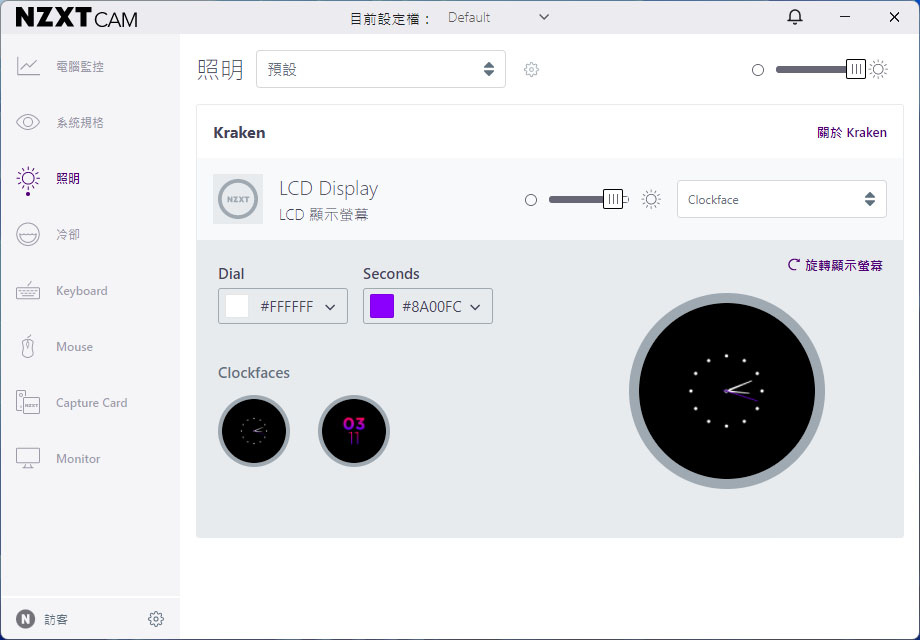Open the current profile Default dropdown
Viewport: 920px width, 640px height.
[x=498, y=18]
